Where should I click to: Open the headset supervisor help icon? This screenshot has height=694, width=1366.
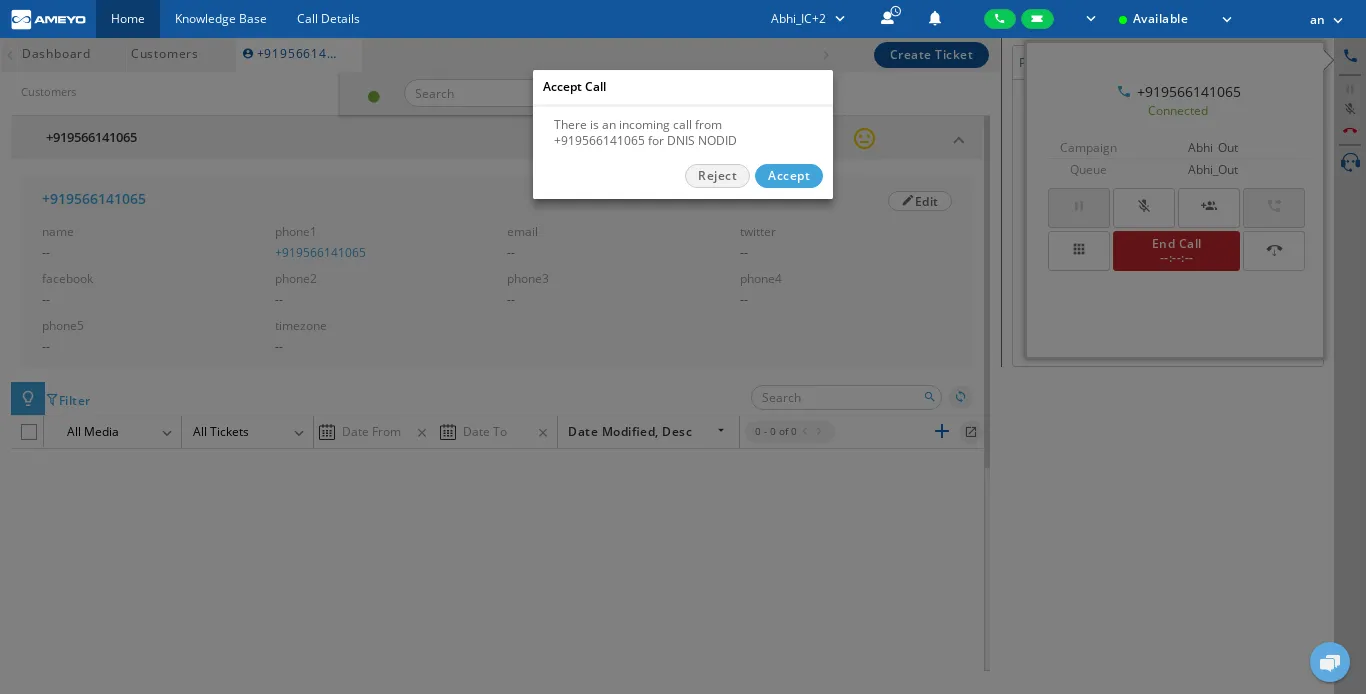(1350, 162)
